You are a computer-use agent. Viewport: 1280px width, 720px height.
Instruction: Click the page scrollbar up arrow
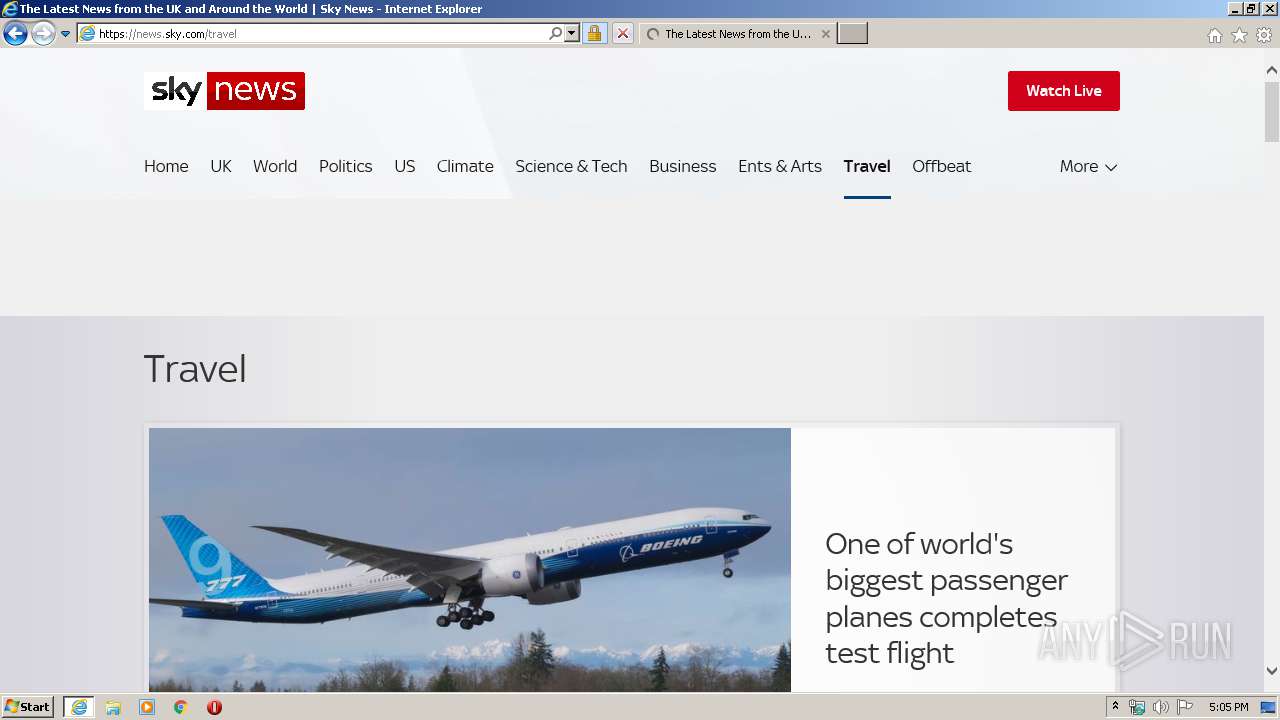[x=1272, y=70]
